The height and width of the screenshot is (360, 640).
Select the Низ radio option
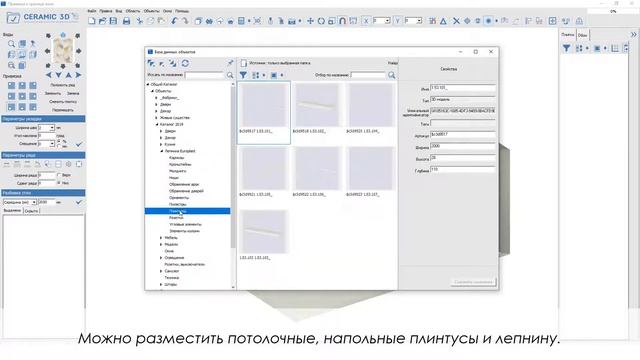(x=59, y=183)
